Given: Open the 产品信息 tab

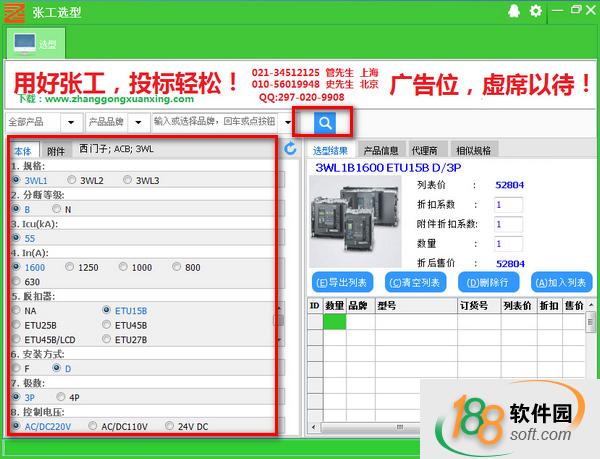Looking at the screenshot, I should [x=381, y=150].
